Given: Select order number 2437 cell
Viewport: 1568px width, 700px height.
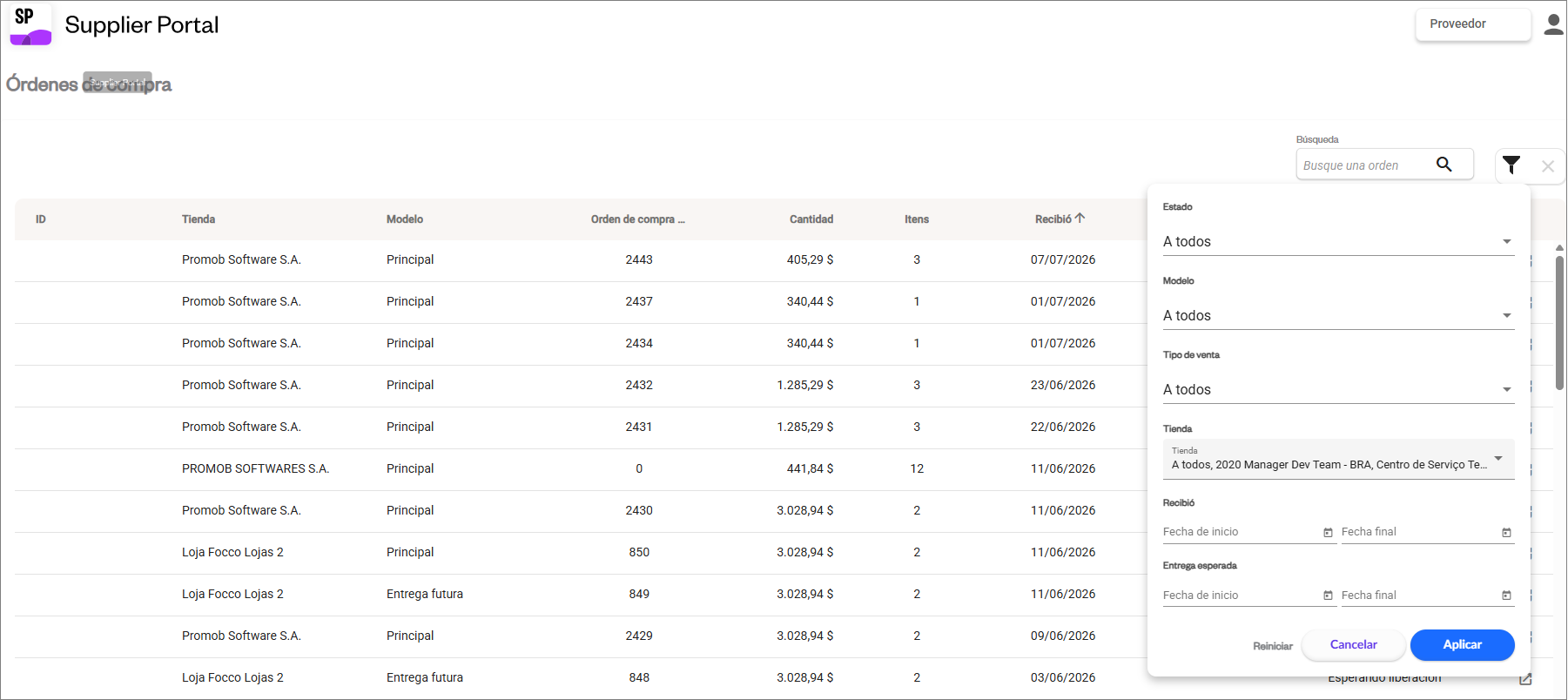Looking at the screenshot, I should coord(639,301).
